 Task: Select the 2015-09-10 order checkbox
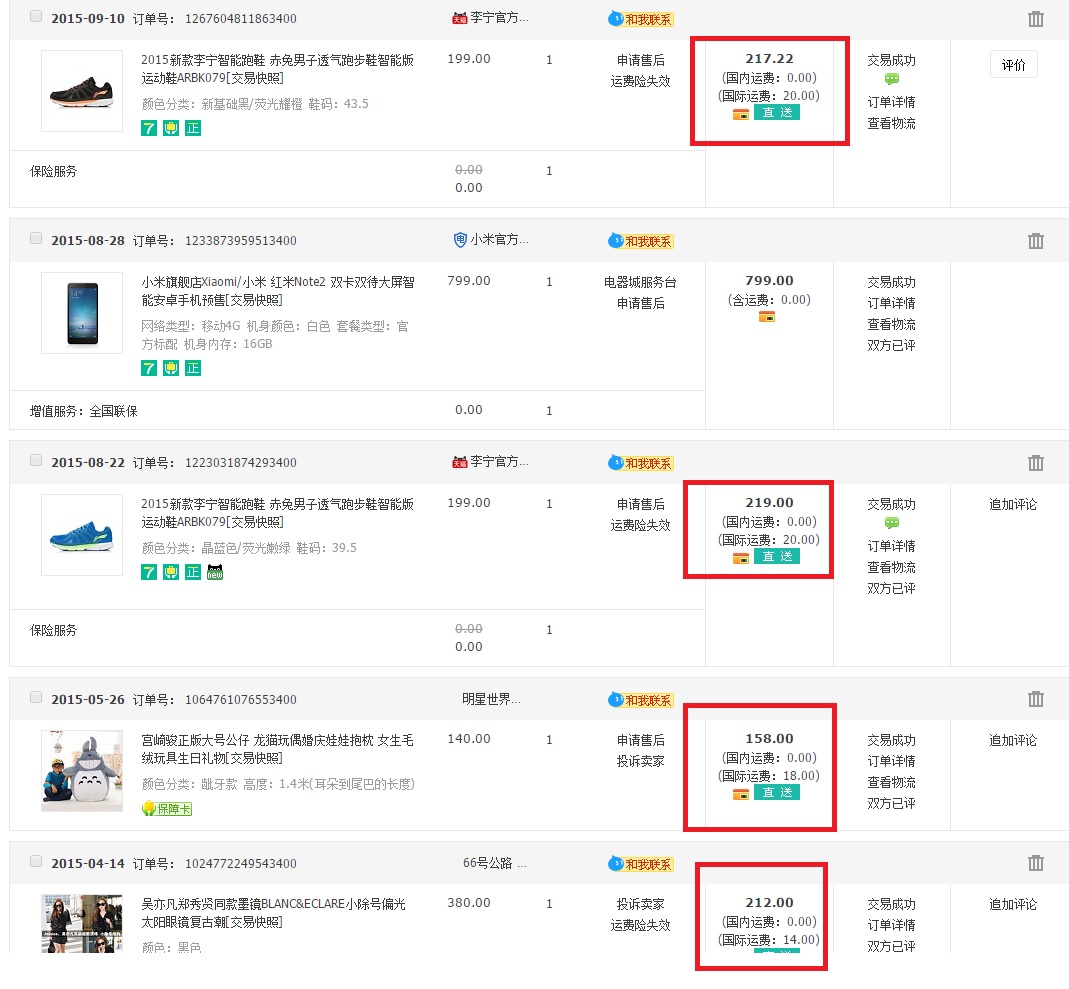pos(36,16)
